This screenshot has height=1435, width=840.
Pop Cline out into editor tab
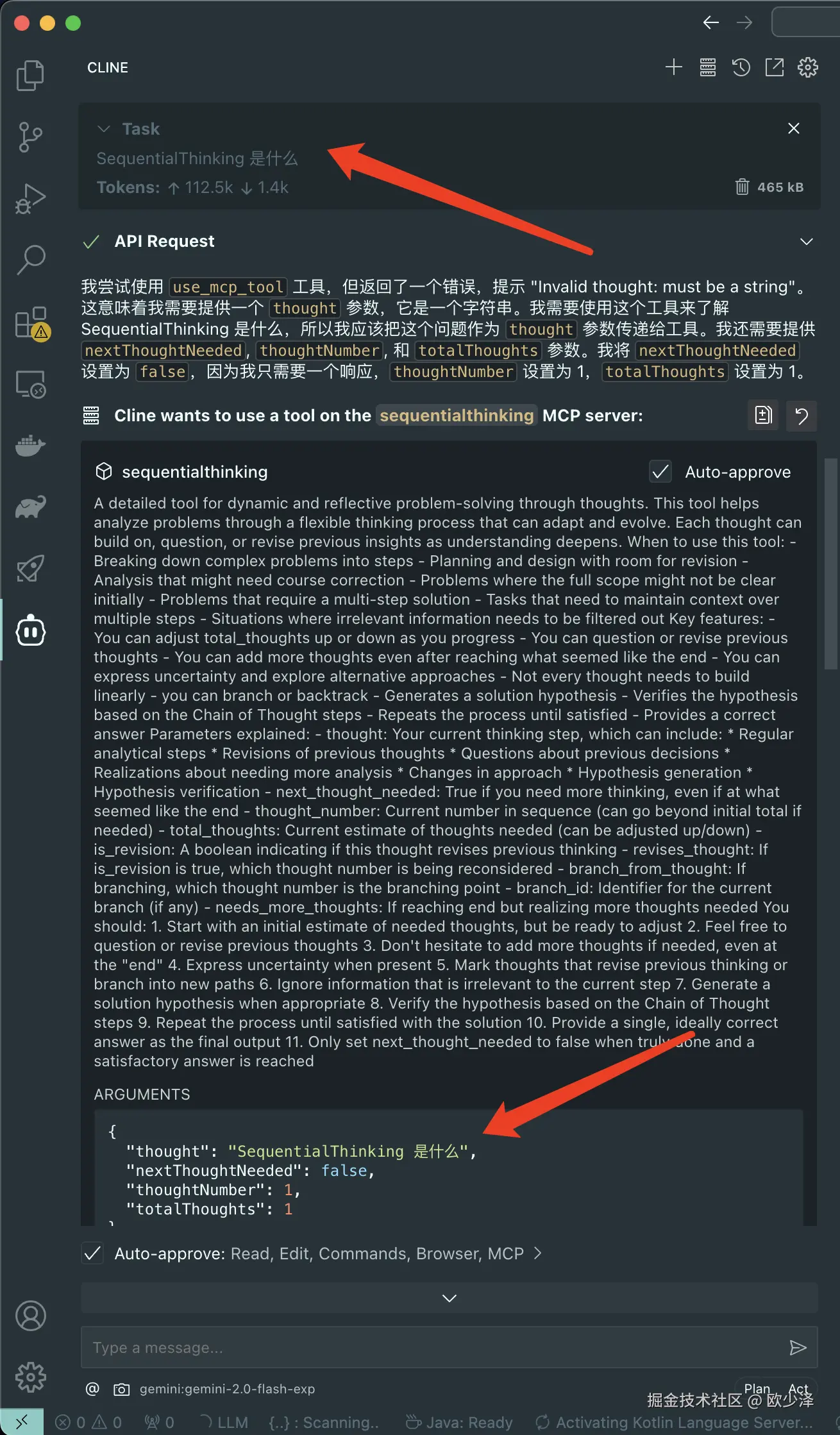775,67
